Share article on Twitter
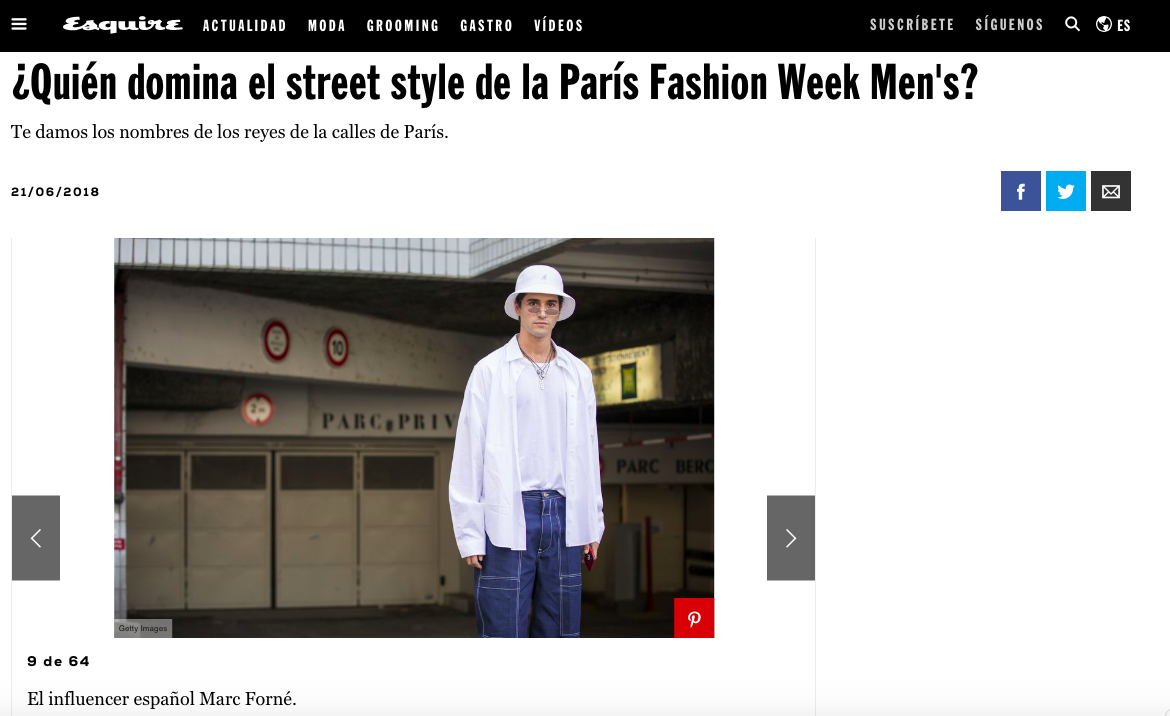Viewport: 1170px width, 716px height. pos(1066,191)
